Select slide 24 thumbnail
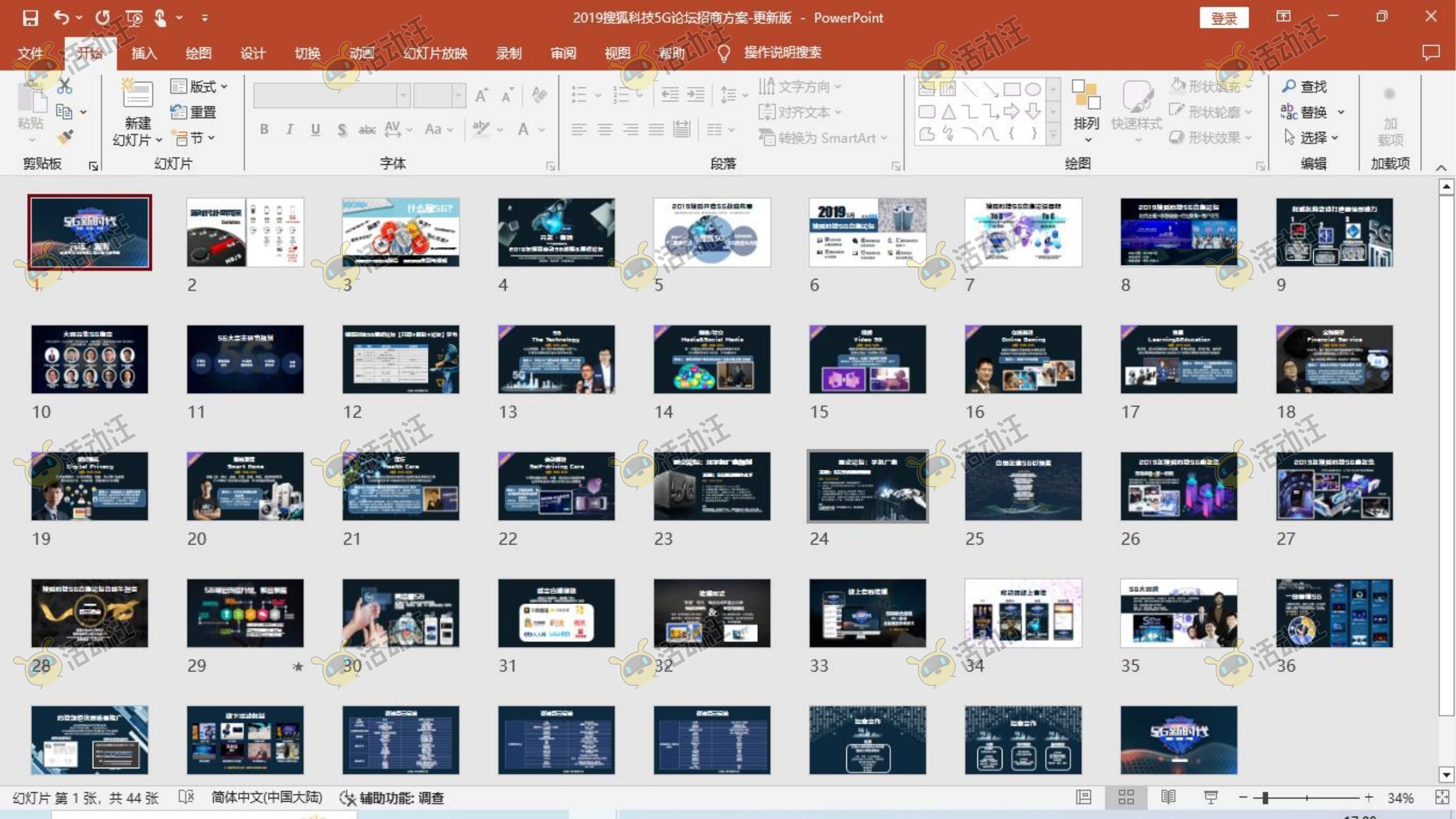This screenshot has height=819, width=1456. [867, 486]
